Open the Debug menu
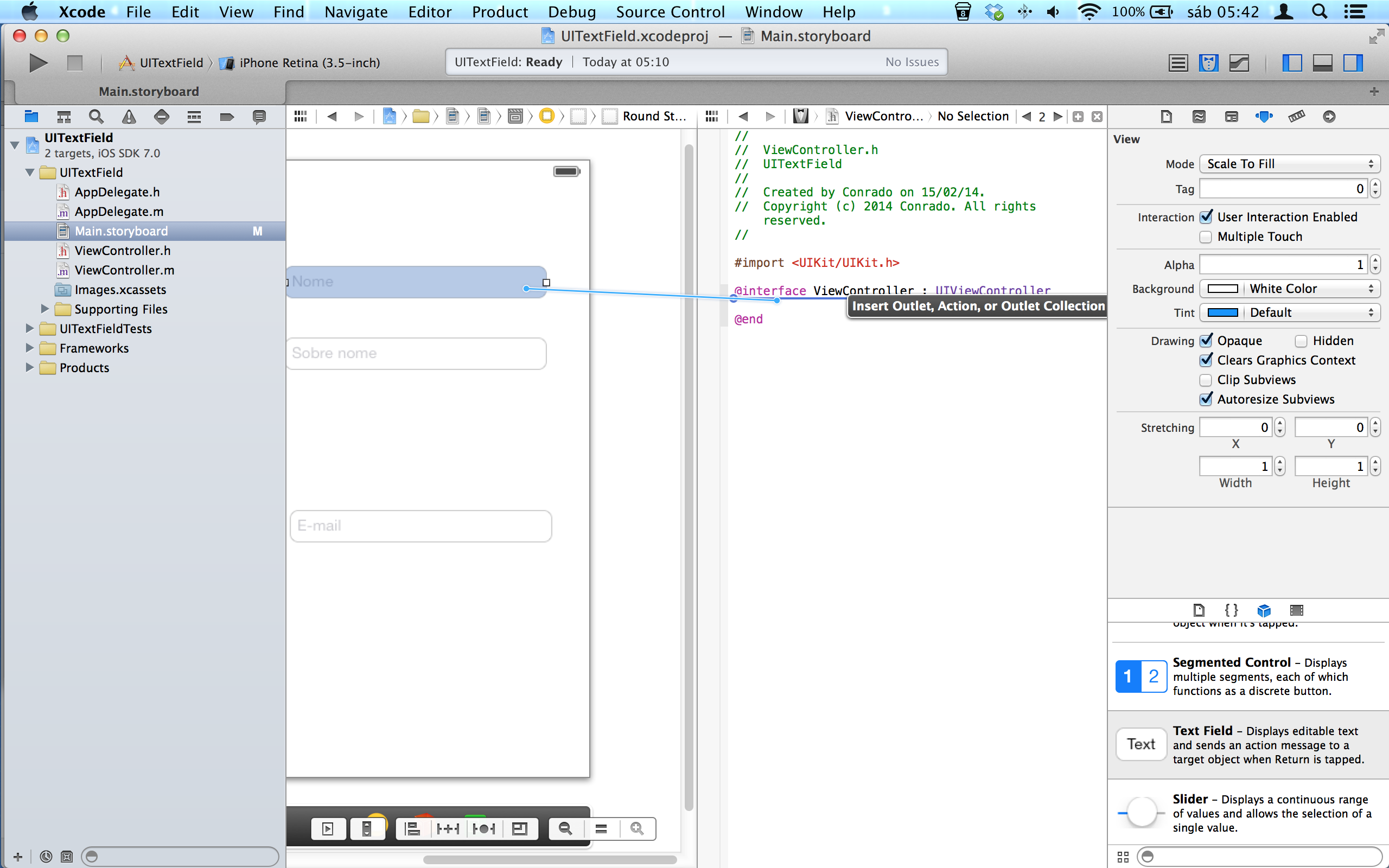The height and width of the screenshot is (868, 1389). click(572, 11)
